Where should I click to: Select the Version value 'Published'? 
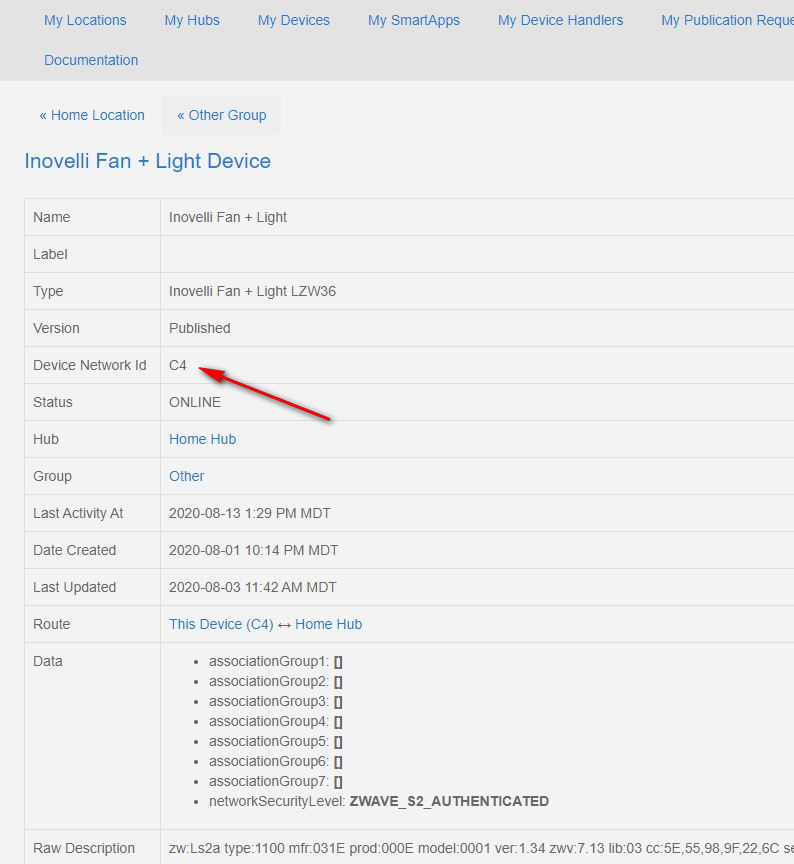click(x=199, y=328)
